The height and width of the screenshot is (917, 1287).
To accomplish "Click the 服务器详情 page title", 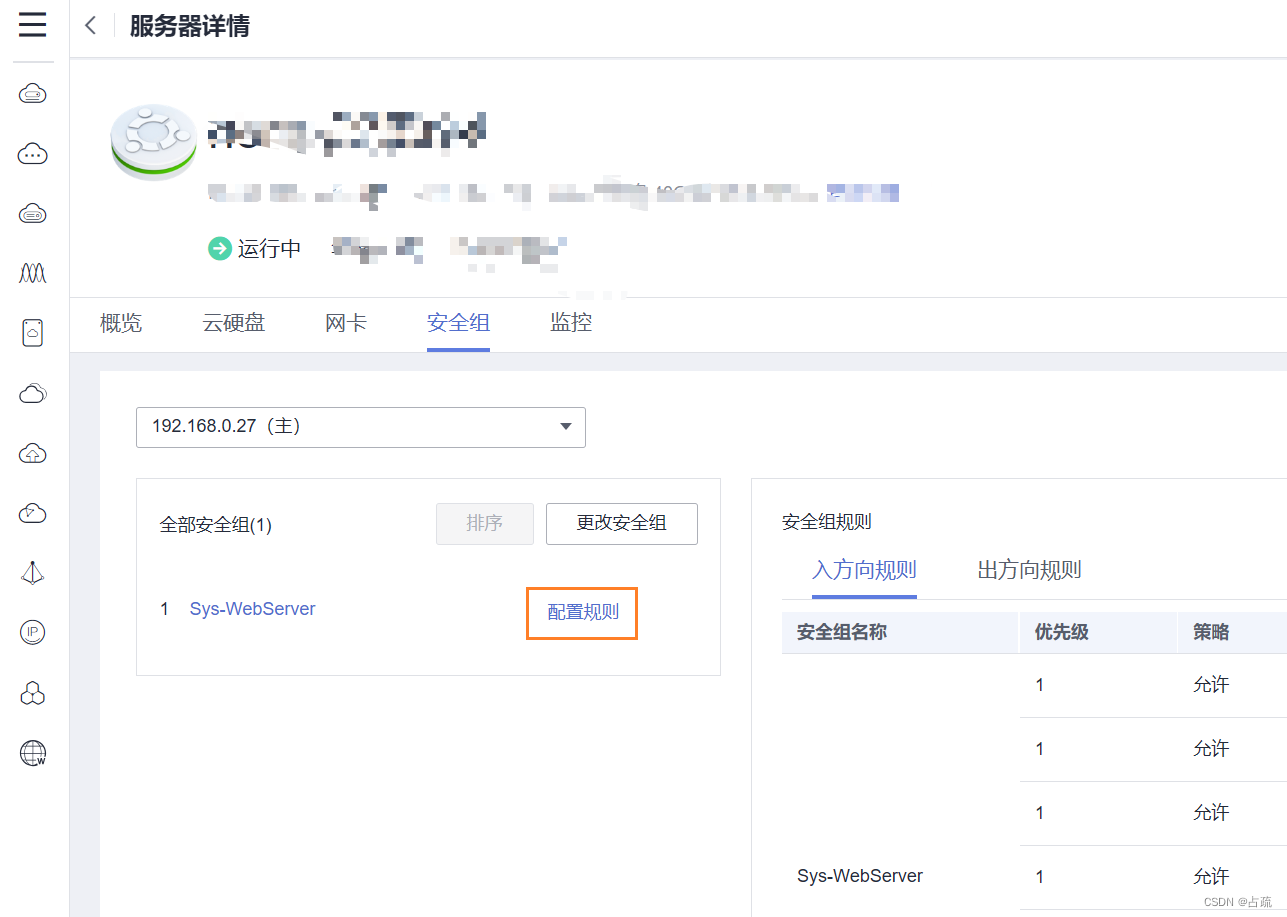I will [x=189, y=26].
